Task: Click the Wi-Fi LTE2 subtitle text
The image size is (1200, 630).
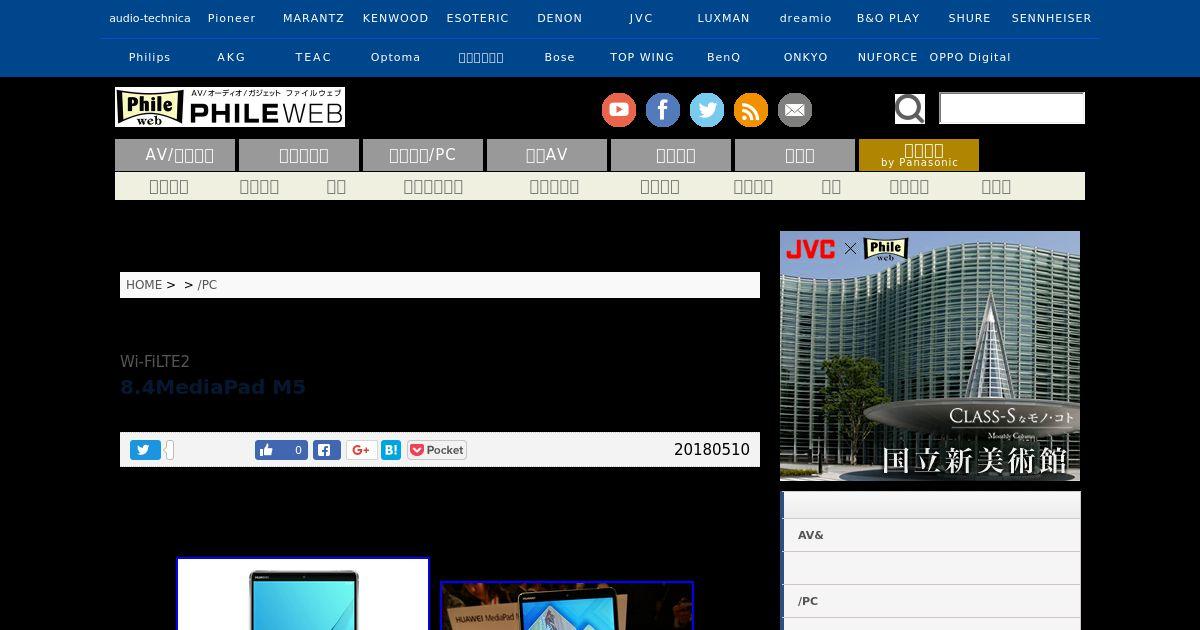Action: tap(155, 361)
